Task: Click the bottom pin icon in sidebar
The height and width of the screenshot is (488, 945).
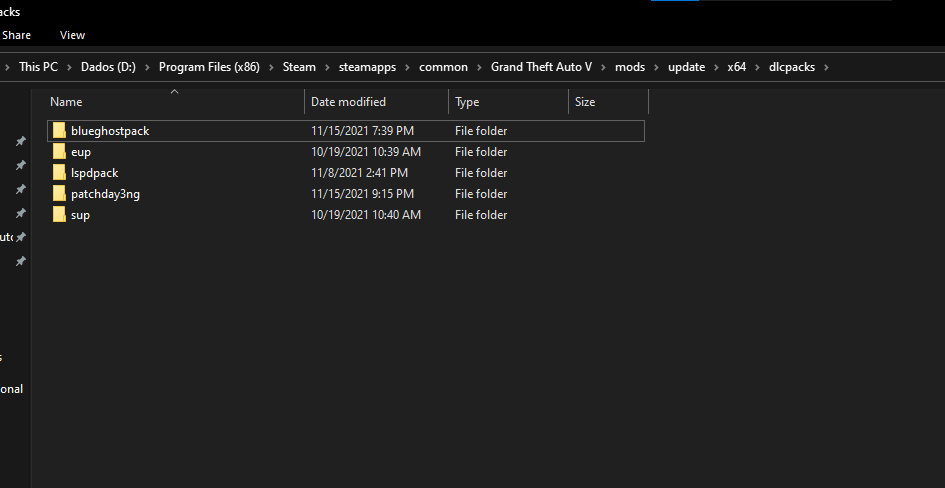Action: pos(20,261)
